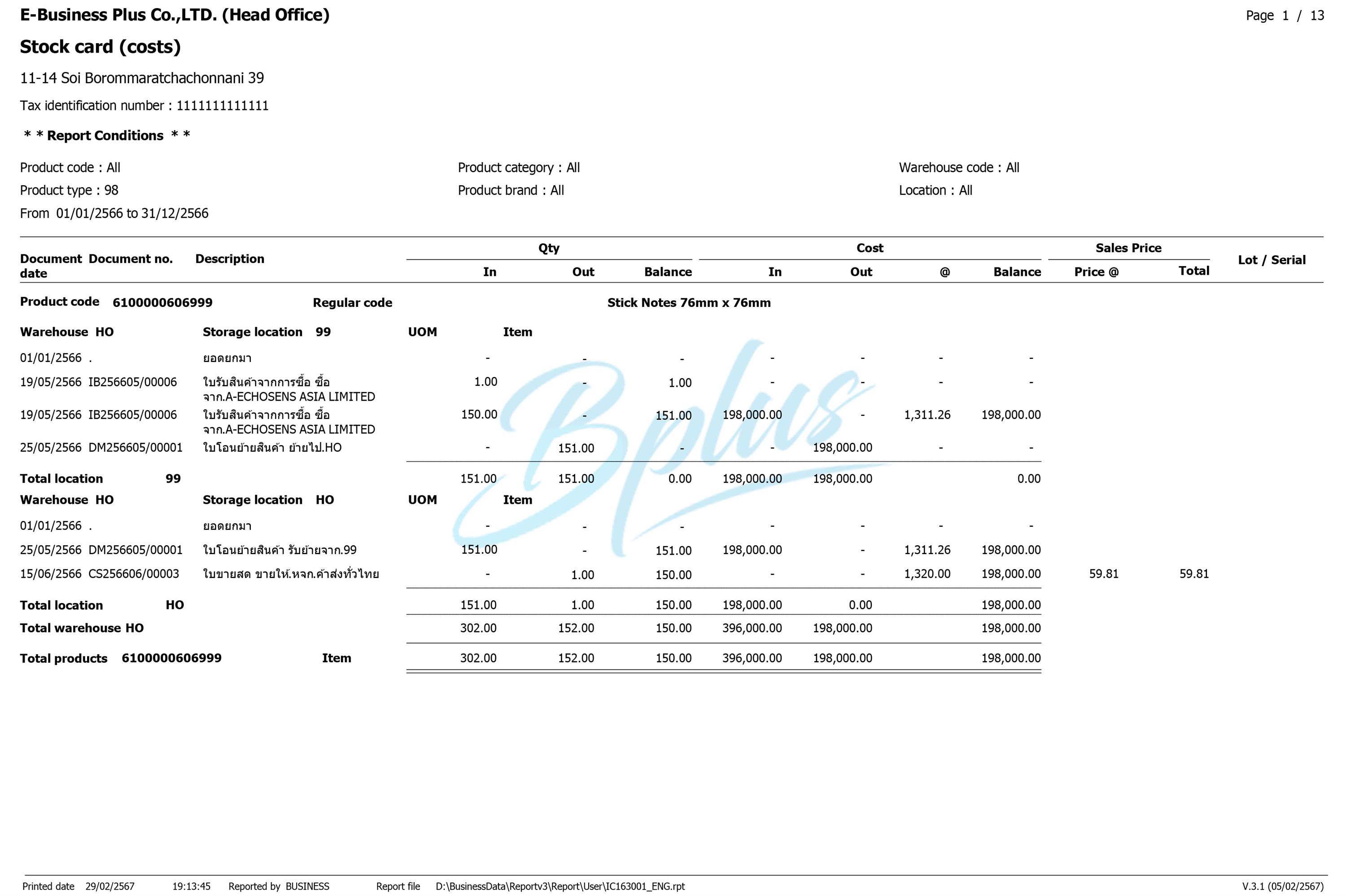Click the cost out 198,000.00 on the 'ย้ายไป.HO' row
Viewport: 1346px width, 896px height.
(842, 447)
